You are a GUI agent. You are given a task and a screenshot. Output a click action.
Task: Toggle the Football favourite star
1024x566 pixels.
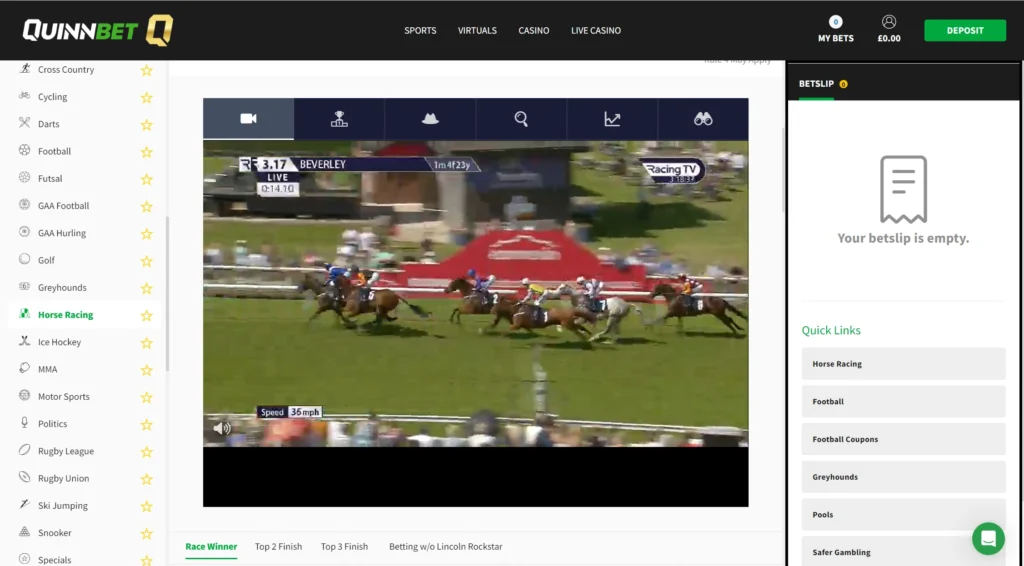point(147,151)
